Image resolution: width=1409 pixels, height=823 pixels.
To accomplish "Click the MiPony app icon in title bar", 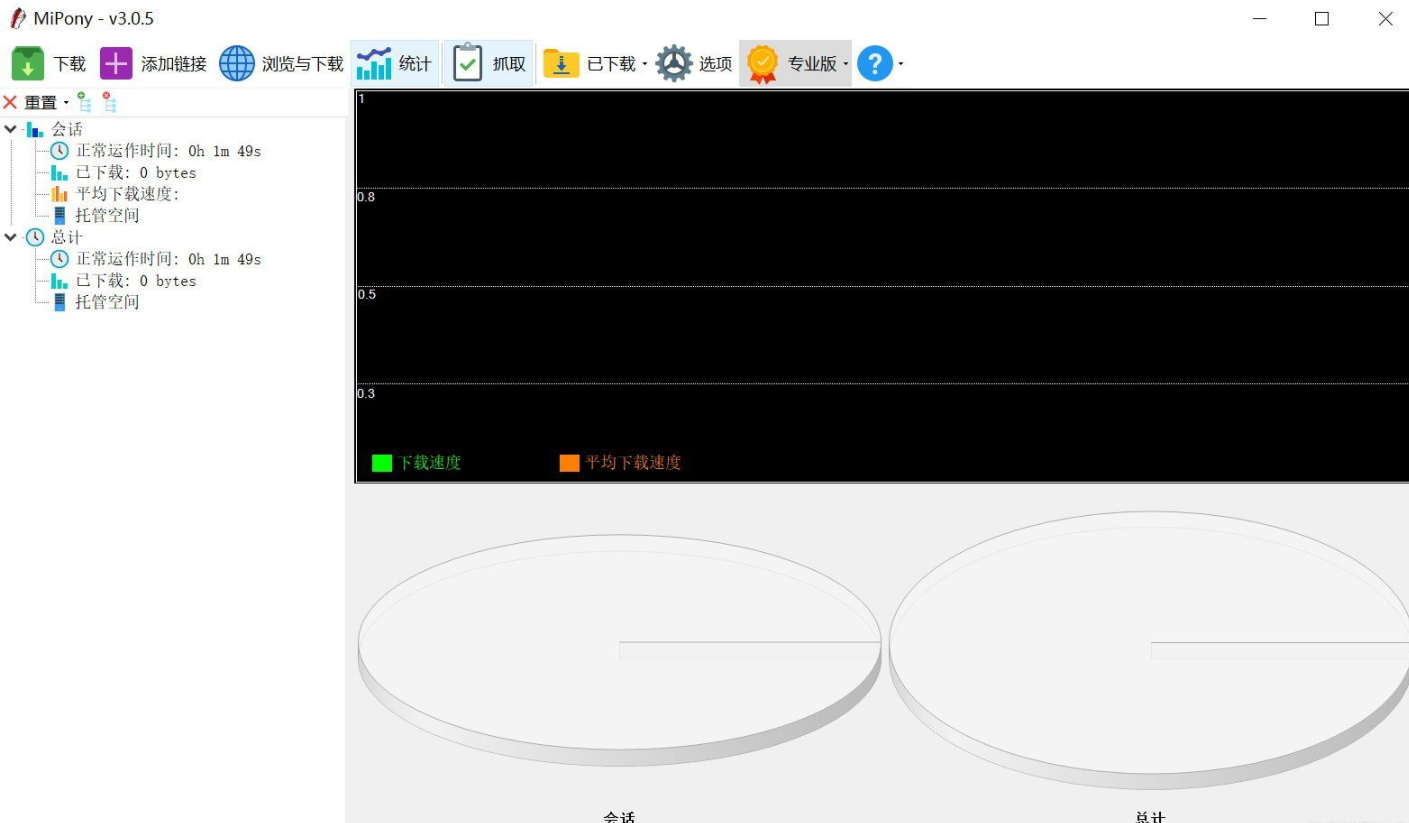I will click(17, 19).
